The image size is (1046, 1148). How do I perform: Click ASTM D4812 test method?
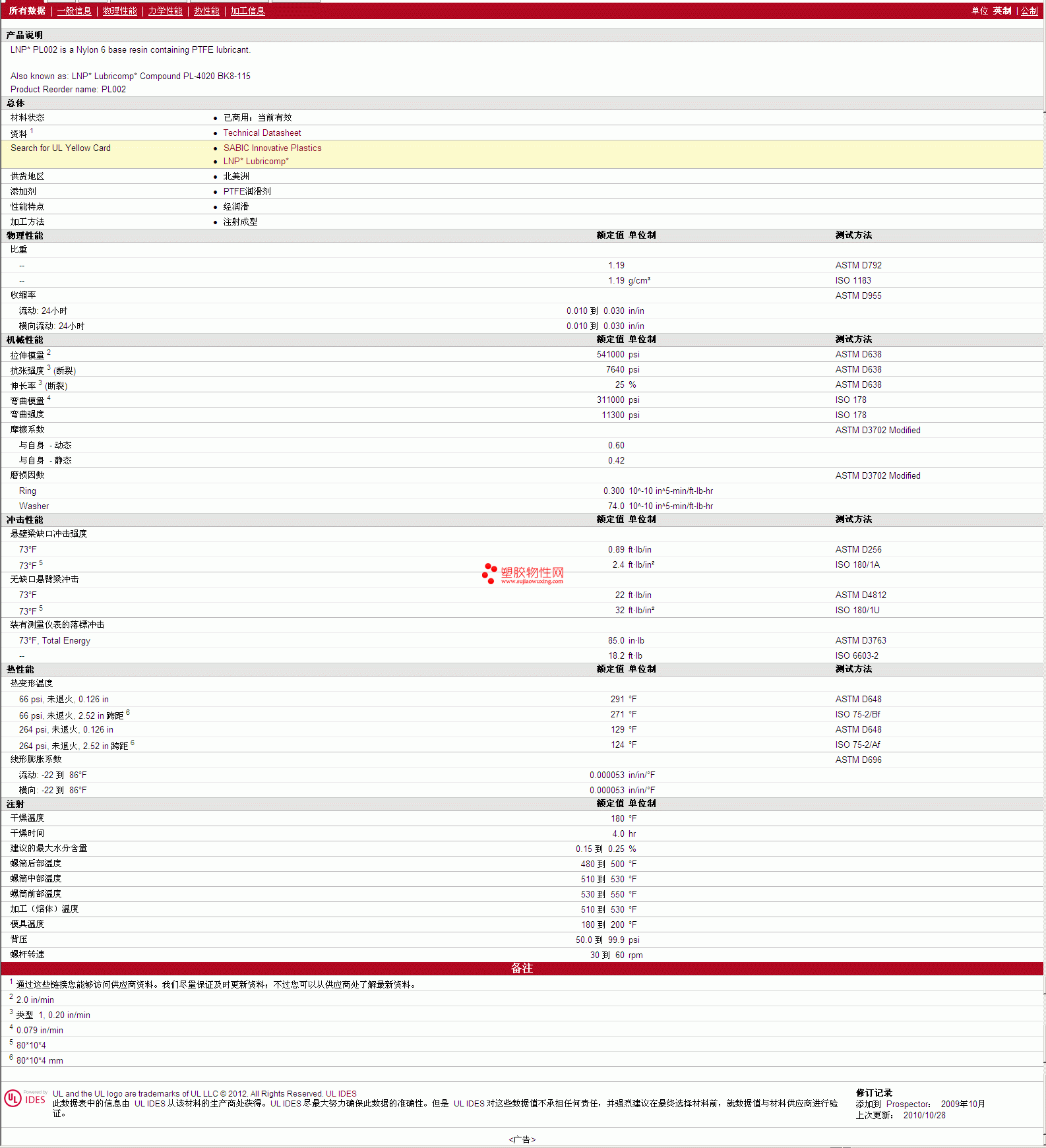pyautogui.click(x=861, y=595)
